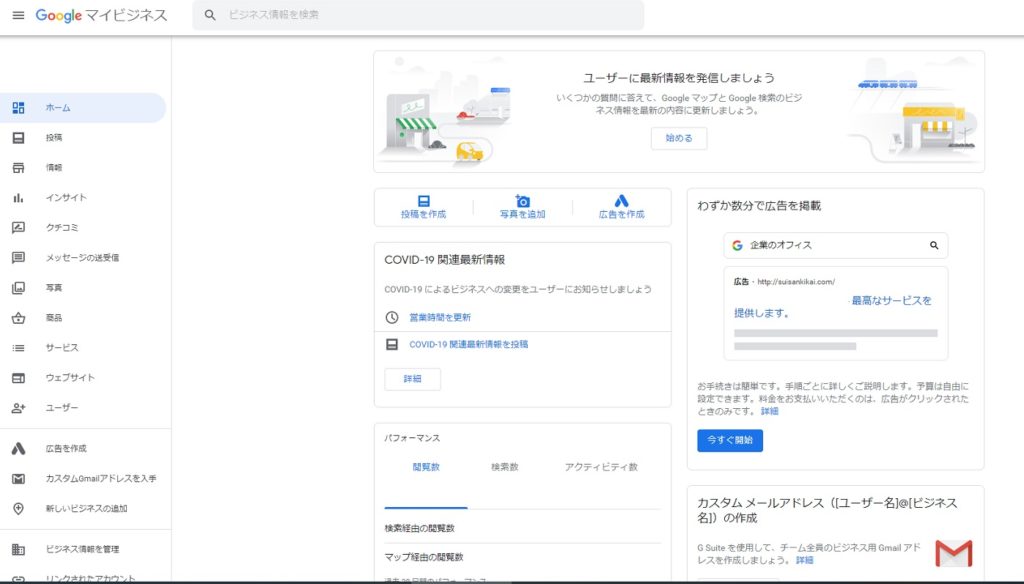The height and width of the screenshot is (584, 1024).
Task: Open the COVID-19 関連最新情報を投稿 link
Action: pos(469,344)
